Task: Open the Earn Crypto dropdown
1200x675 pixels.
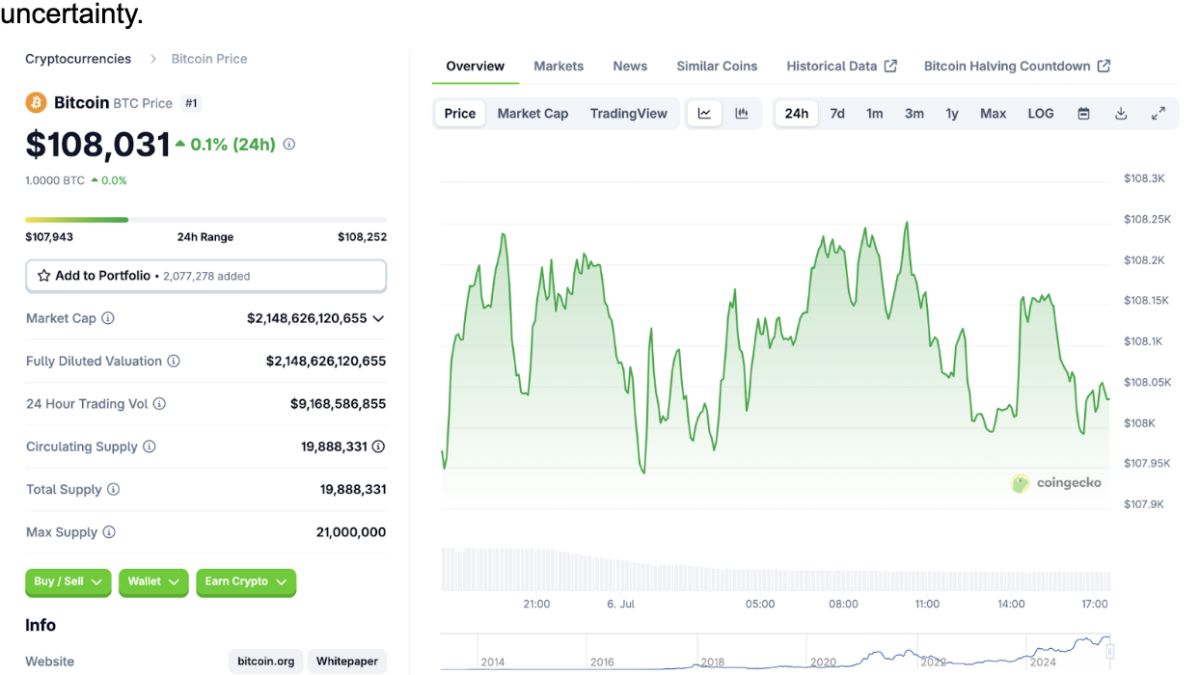Action: coord(245,582)
